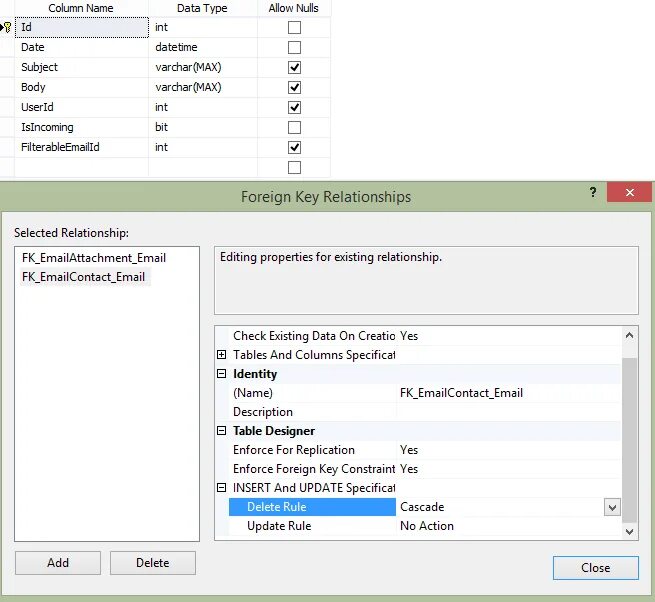Viewport: 655px width, 602px height.
Task: Select the Delete Rule property
Action: click(312, 507)
